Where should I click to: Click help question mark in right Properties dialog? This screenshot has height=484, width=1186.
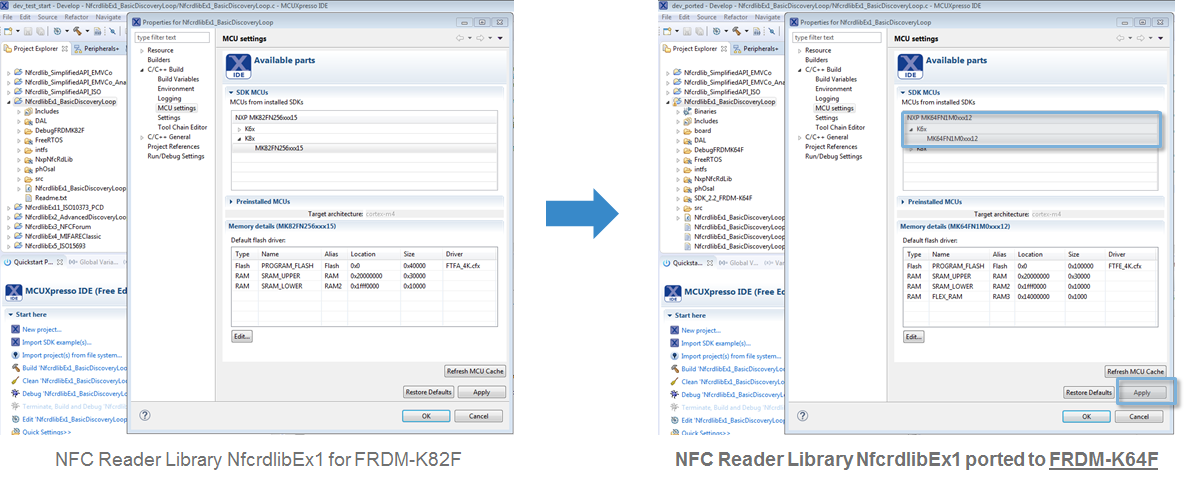tap(803, 416)
